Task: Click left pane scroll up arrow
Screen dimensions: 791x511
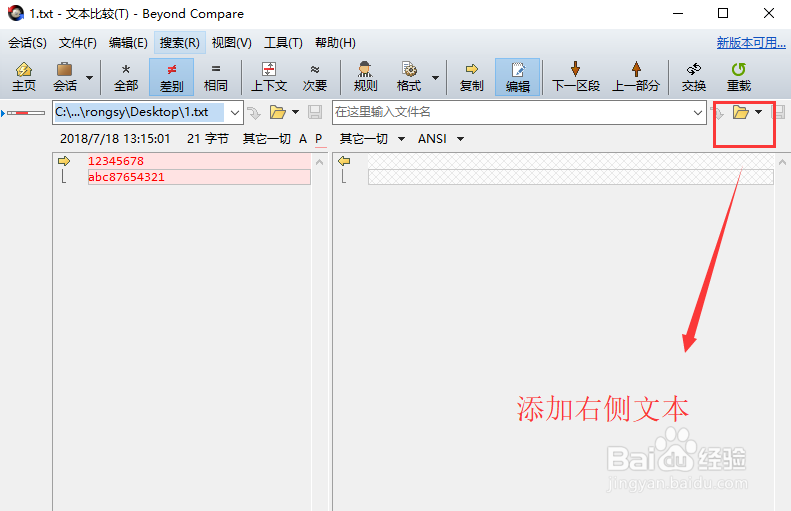Action: (319, 162)
